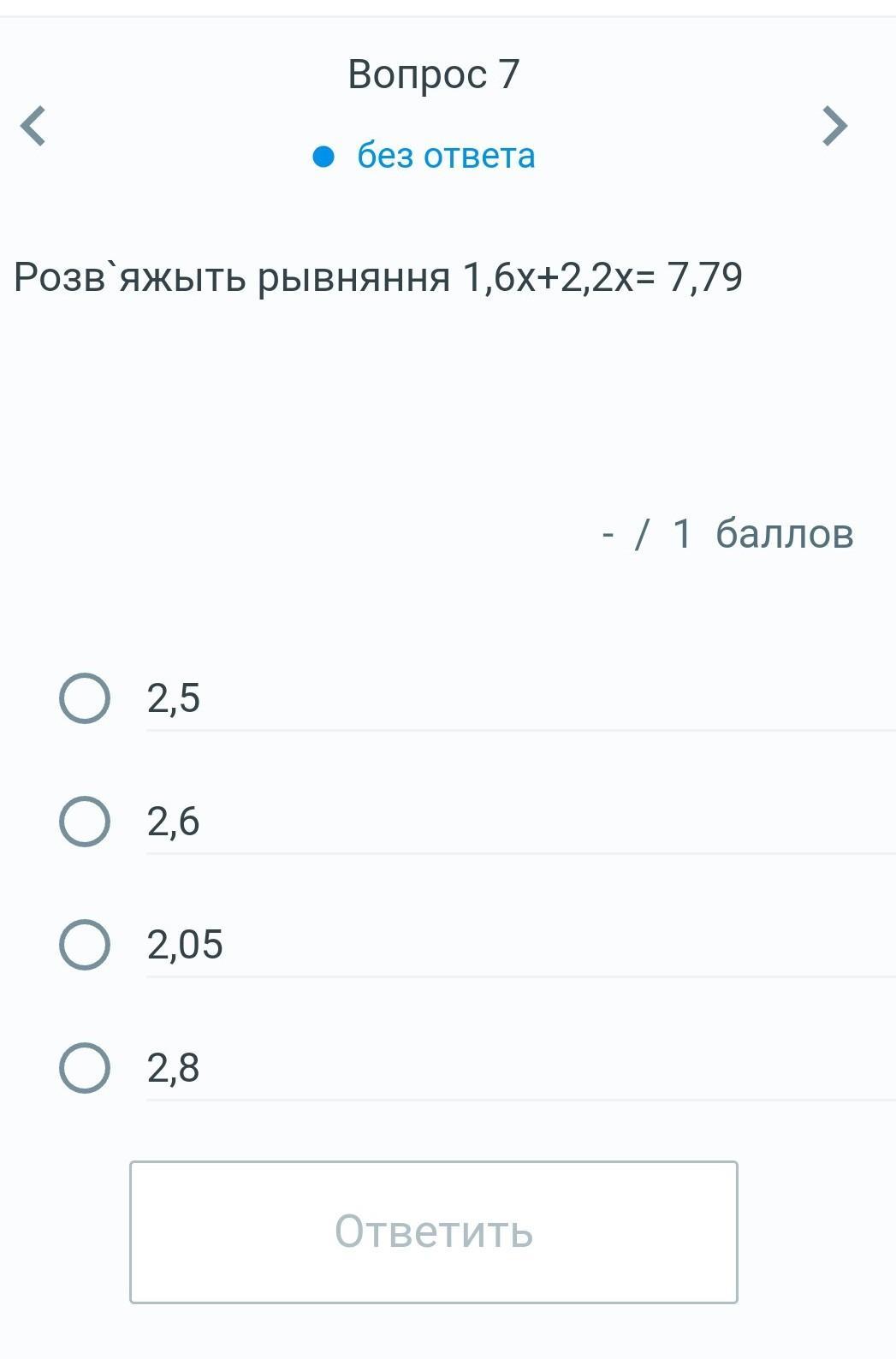Viewport: 896px width, 1359px height.
Task: Select the 2,6 radio button
Action: [x=85, y=822]
